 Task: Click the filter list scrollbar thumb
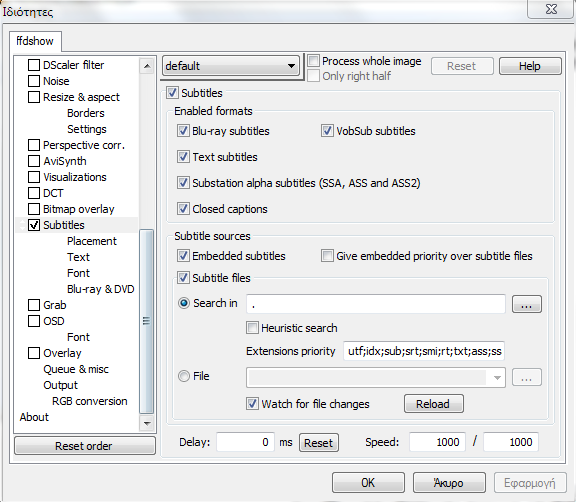147,321
